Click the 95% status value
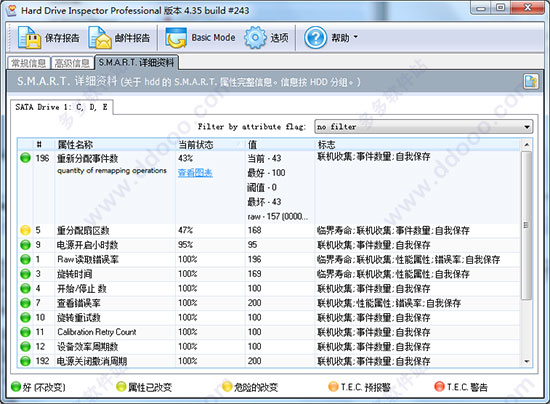This screenshot has height=404, width=550. tap(186, 244)
